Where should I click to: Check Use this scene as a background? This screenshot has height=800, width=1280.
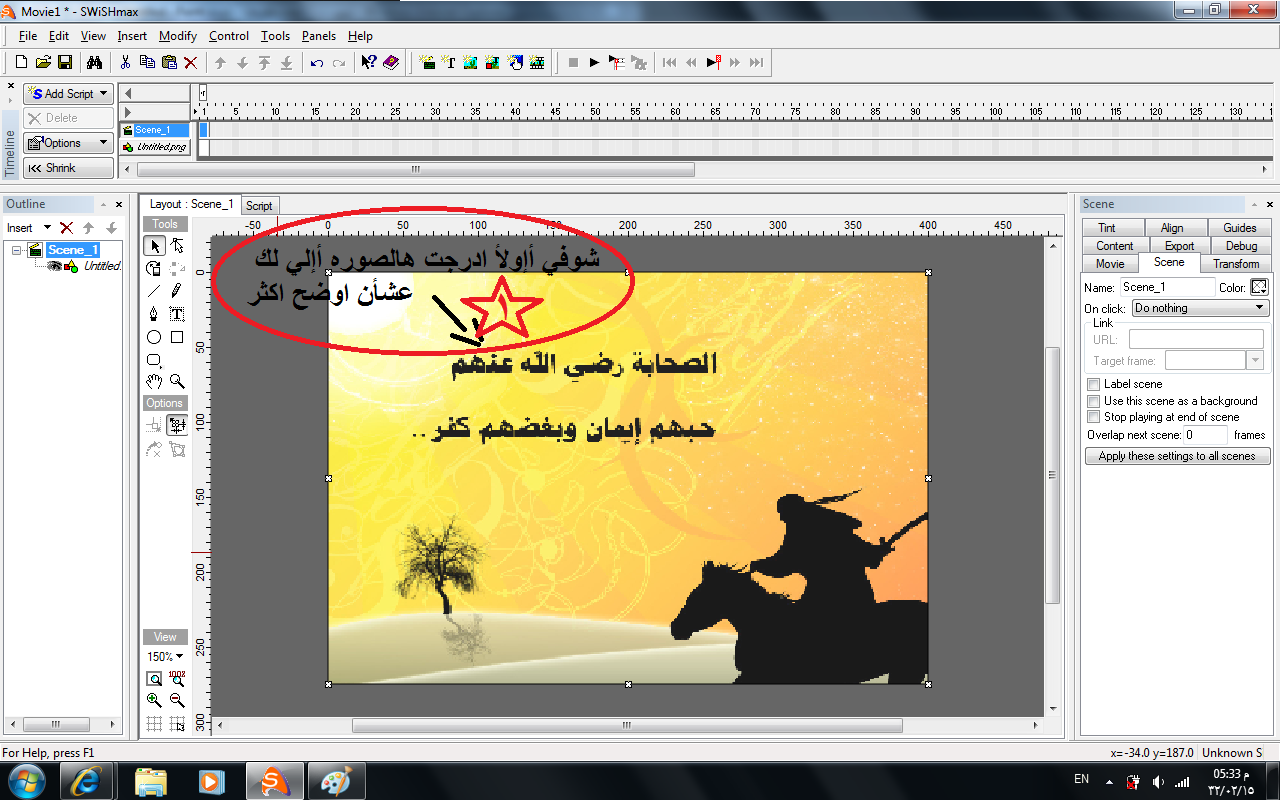click(1093, 401)
